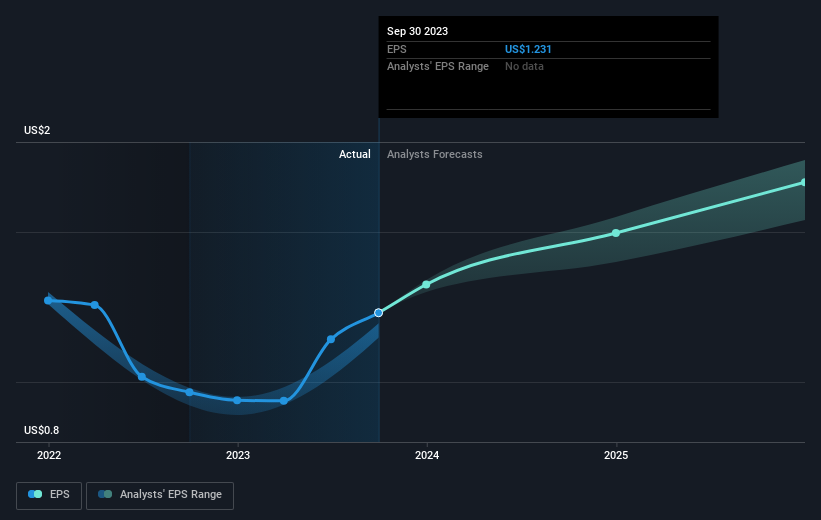Select the Sep 30 2023 highlighted data point
The width and height of the screenshot is (821, 520).
[x=379, y=313]
